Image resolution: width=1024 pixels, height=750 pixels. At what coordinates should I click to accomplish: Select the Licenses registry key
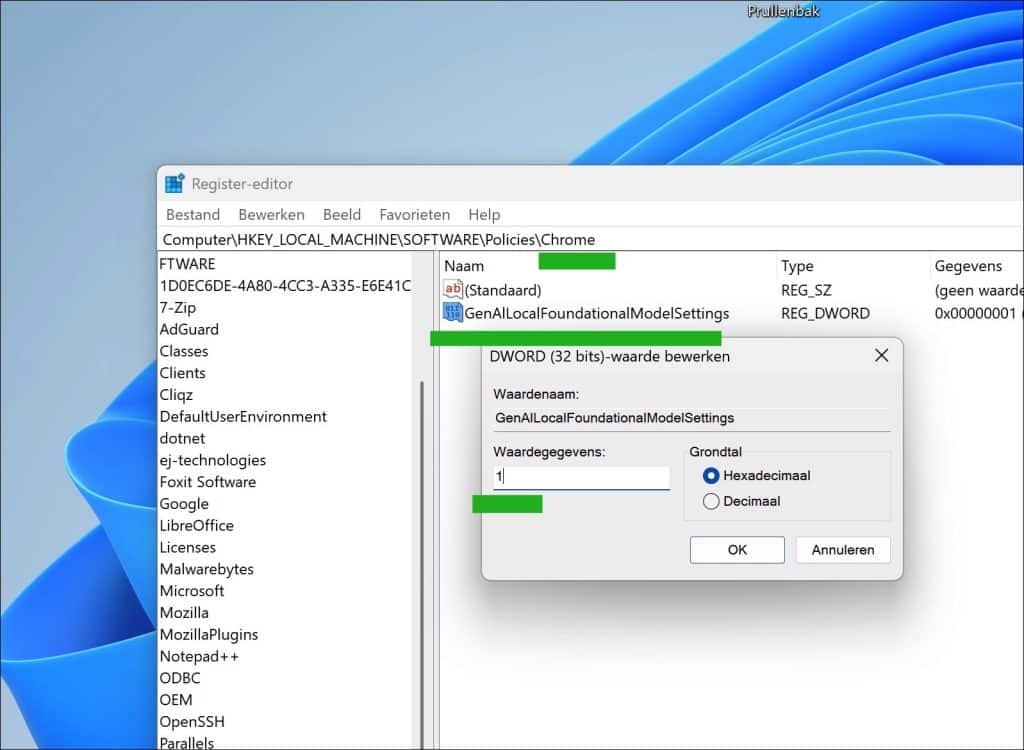187,547
